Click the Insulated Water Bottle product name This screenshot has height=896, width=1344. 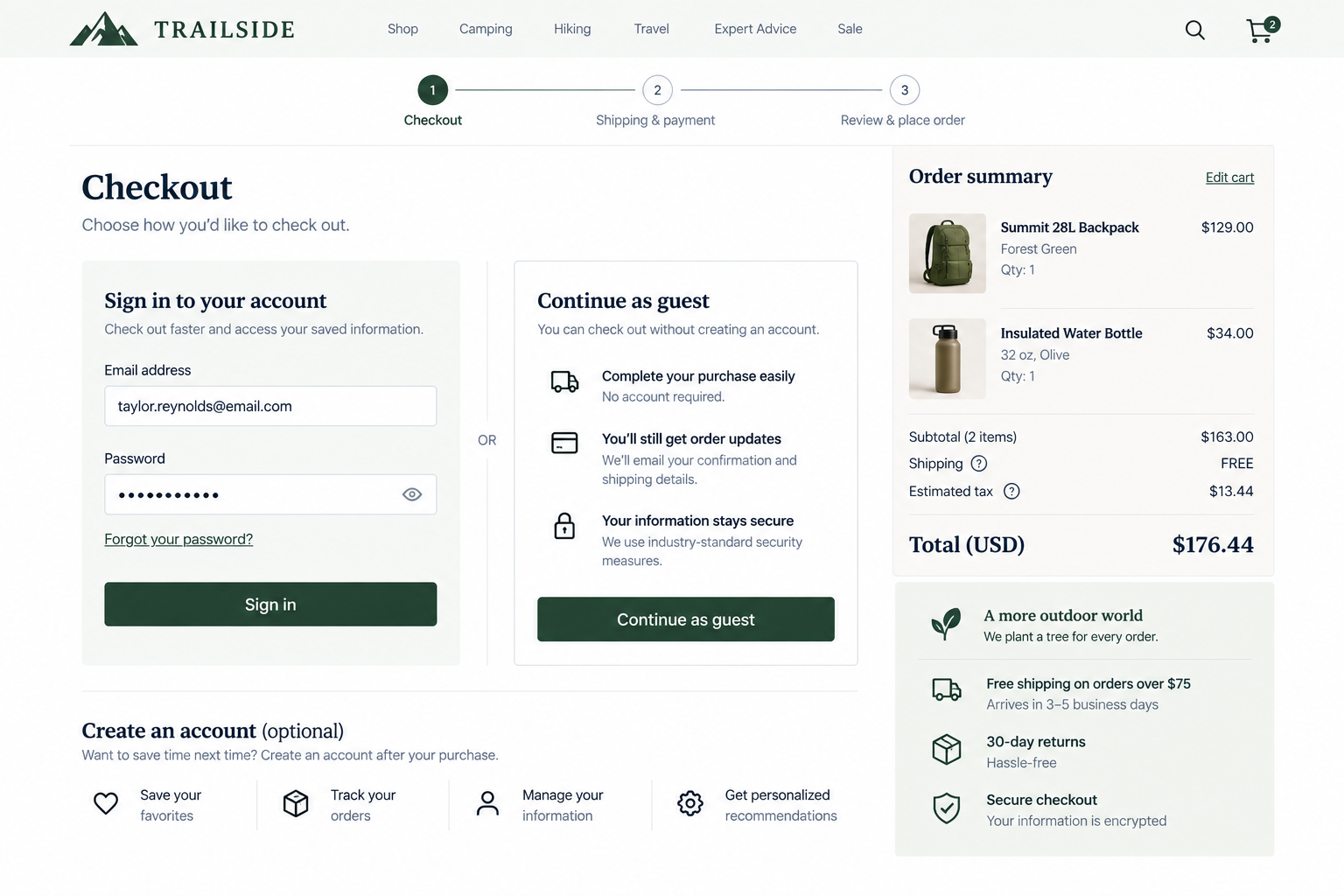(x=1071, y=333)
